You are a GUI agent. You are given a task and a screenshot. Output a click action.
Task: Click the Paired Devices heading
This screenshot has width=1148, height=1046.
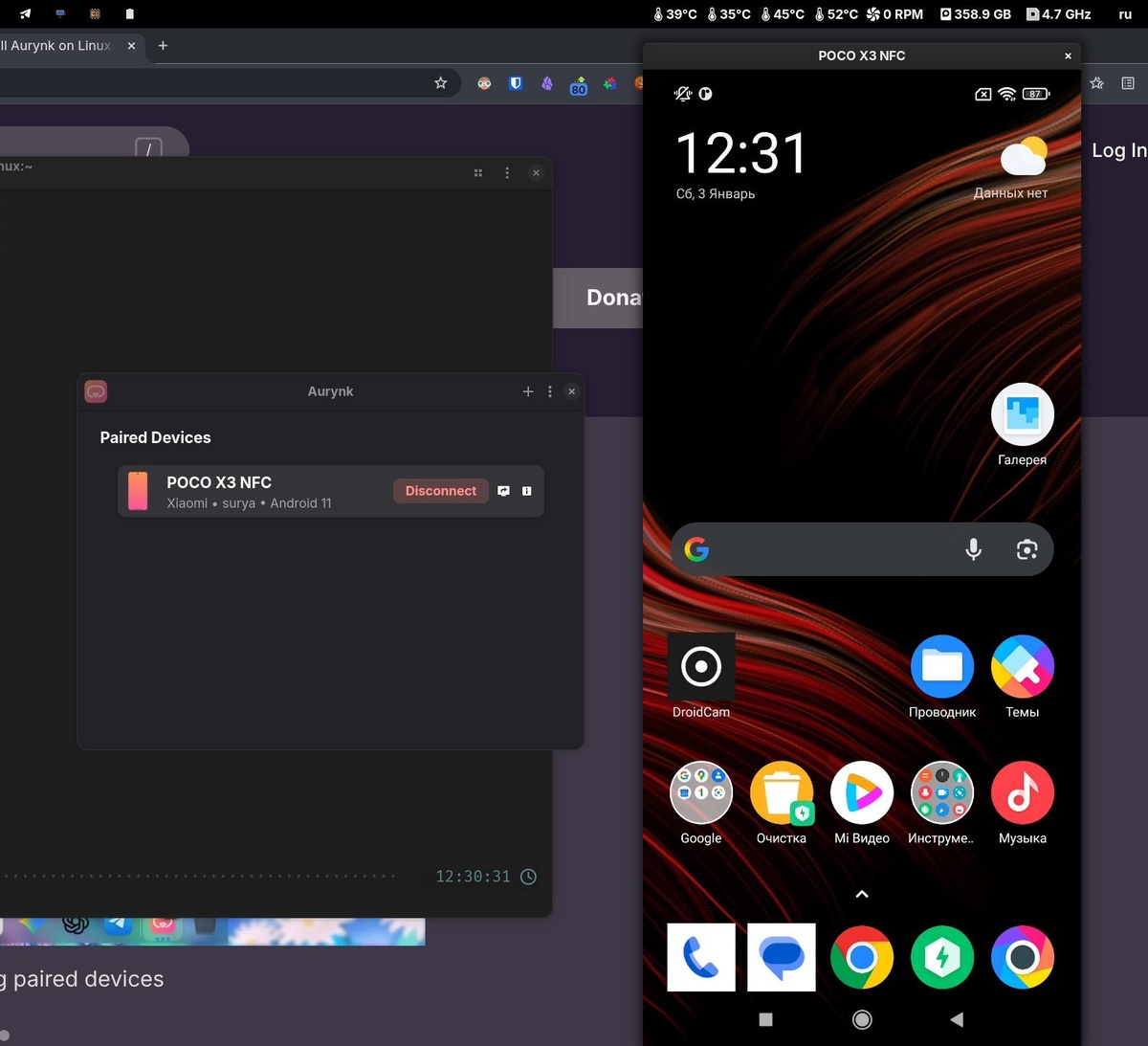click(156, 437)
